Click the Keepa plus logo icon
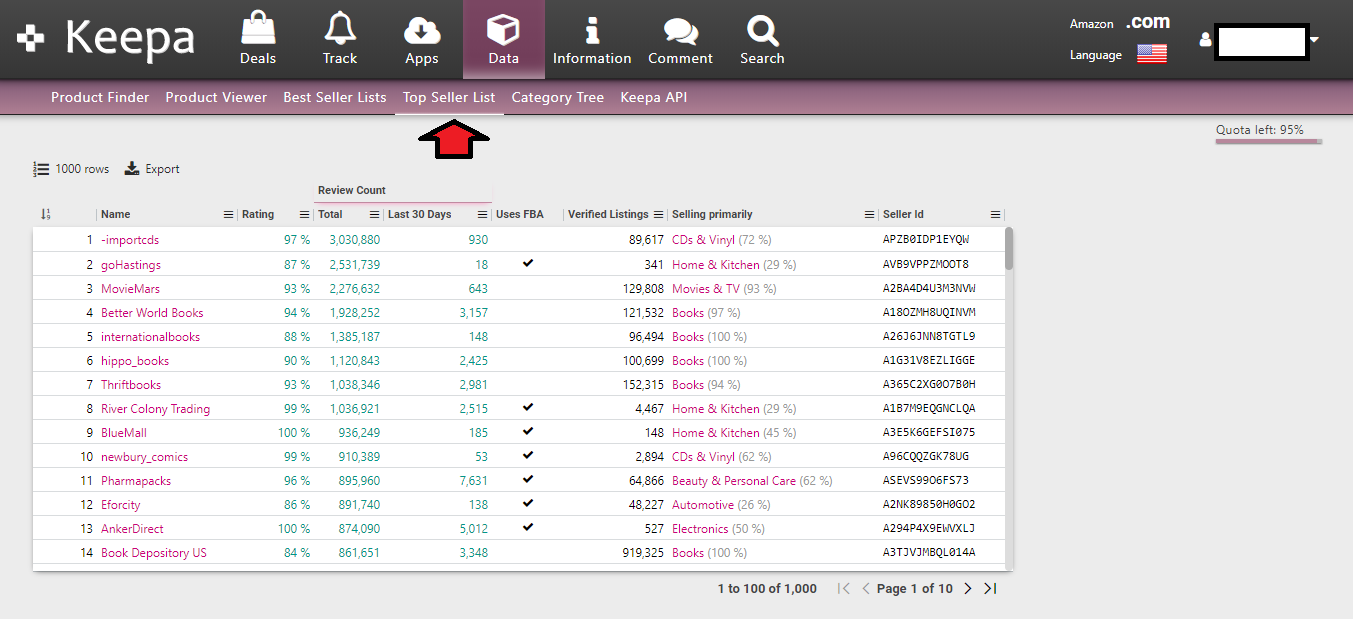The image size is (1353, 619). click(31, 39)
